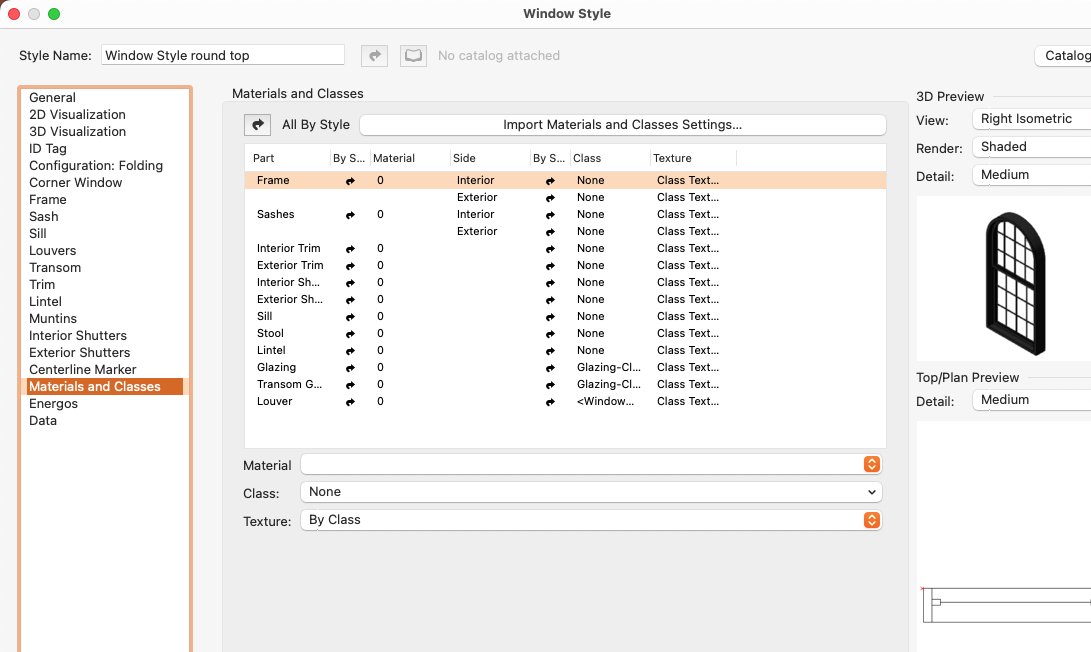Click Lintel row material by-style arrow icon

click(x=350, y=351)
